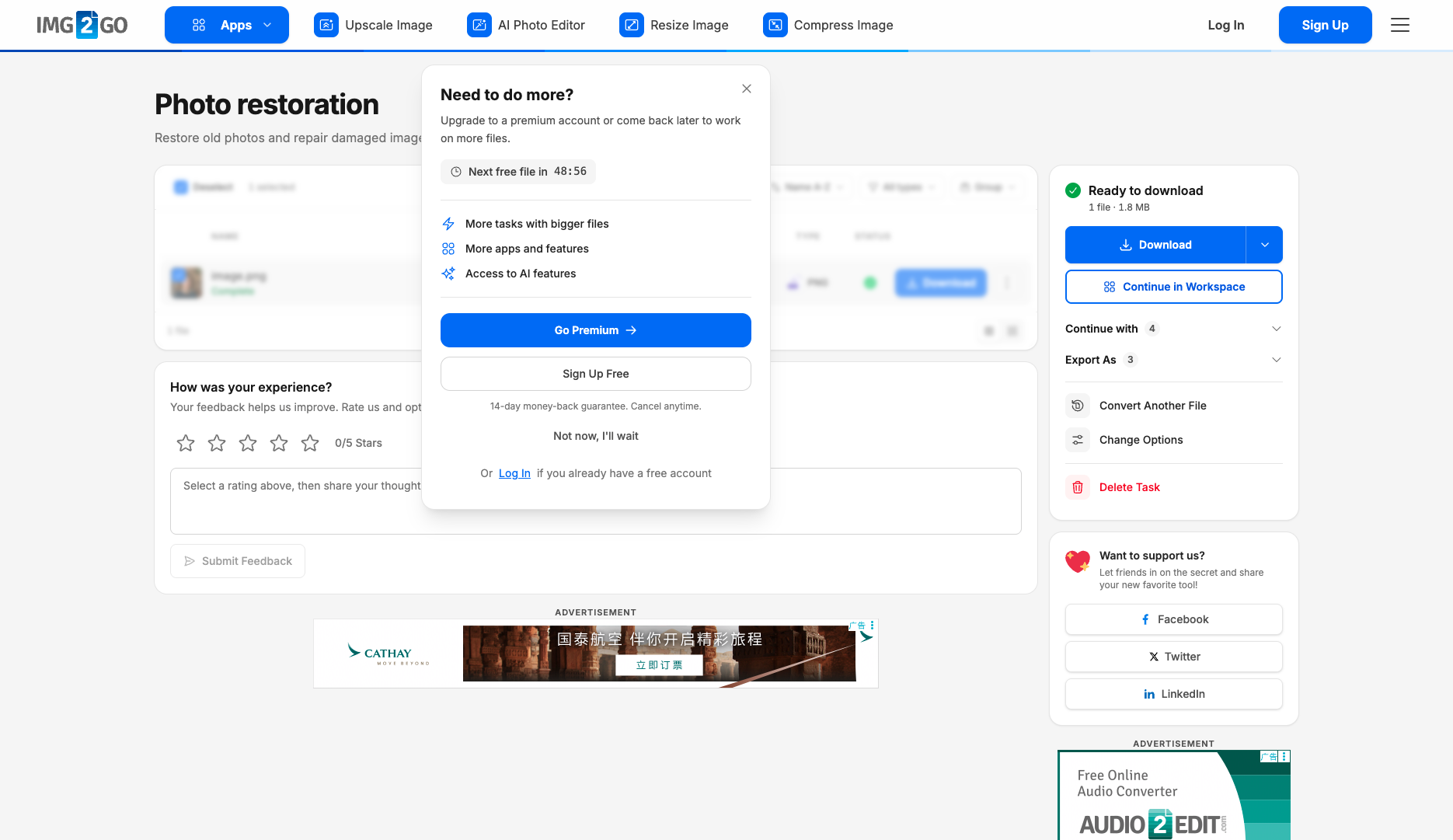Screen dimensions: 1453x840
Task: Open the Compress Image tool
Action: click(828, 25)
